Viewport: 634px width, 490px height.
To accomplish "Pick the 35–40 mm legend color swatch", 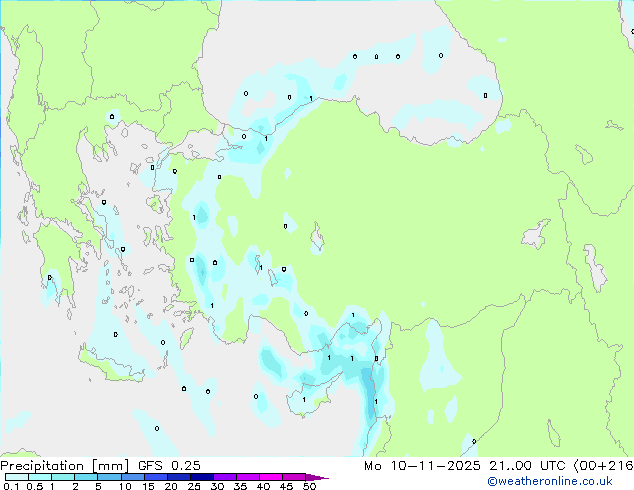I will tap(247, 477).
